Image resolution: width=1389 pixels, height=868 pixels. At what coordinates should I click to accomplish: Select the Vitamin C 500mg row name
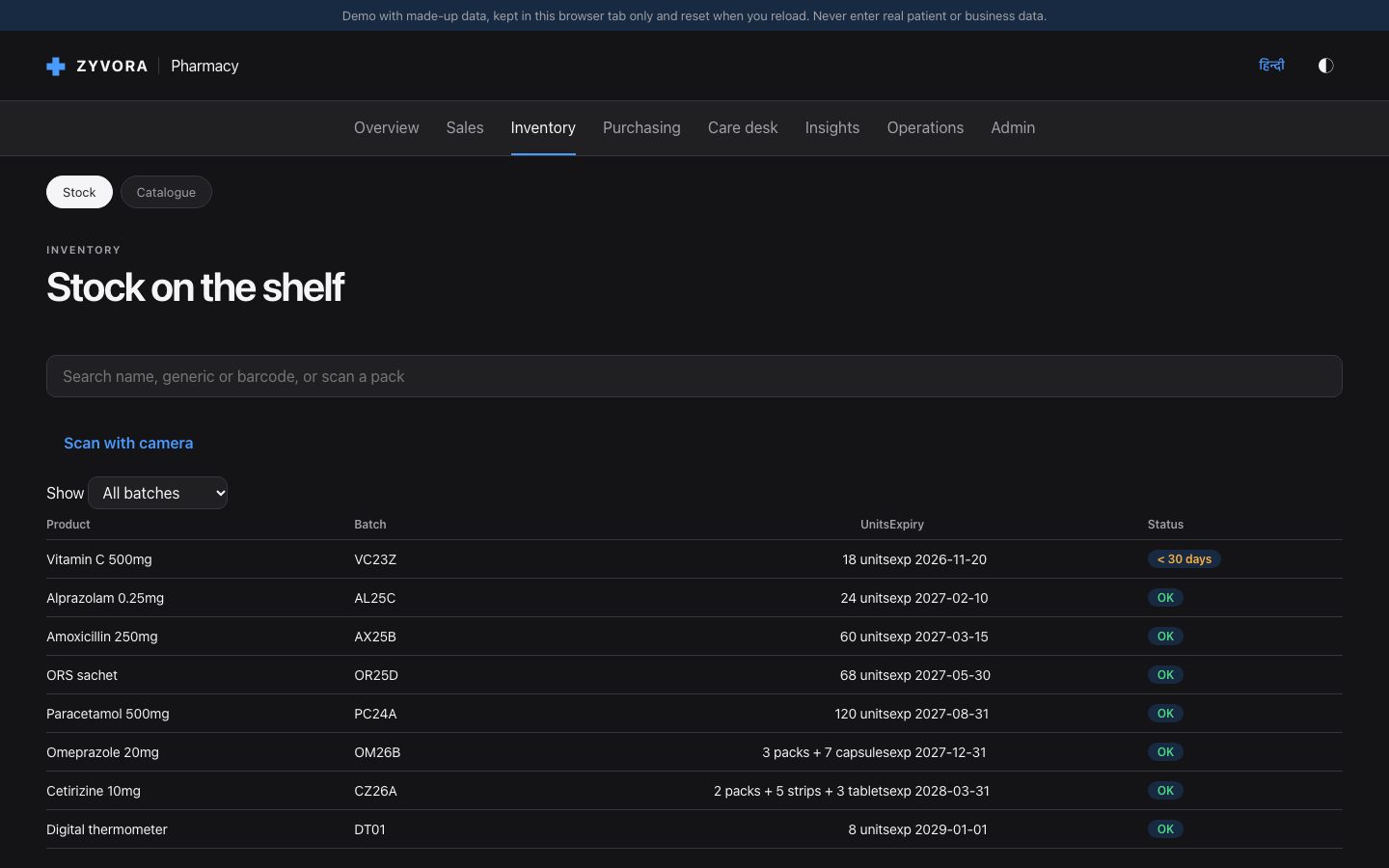(99, 559)
